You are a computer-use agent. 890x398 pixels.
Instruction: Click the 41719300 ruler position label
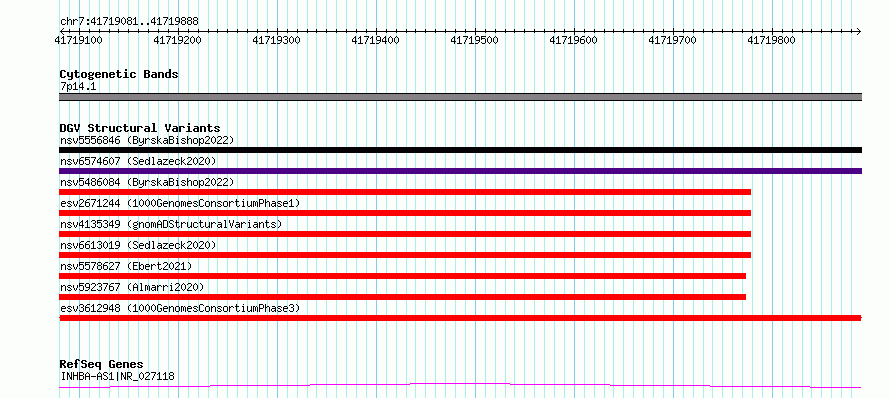276,40
